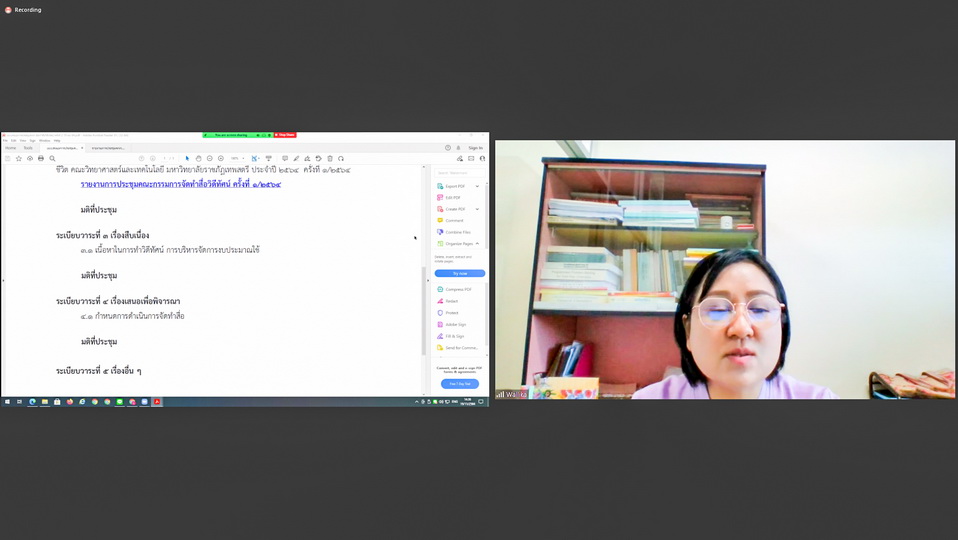This screenshot has width=958, height=540.
Task: Click the Try now button
Action: (460, 273)
